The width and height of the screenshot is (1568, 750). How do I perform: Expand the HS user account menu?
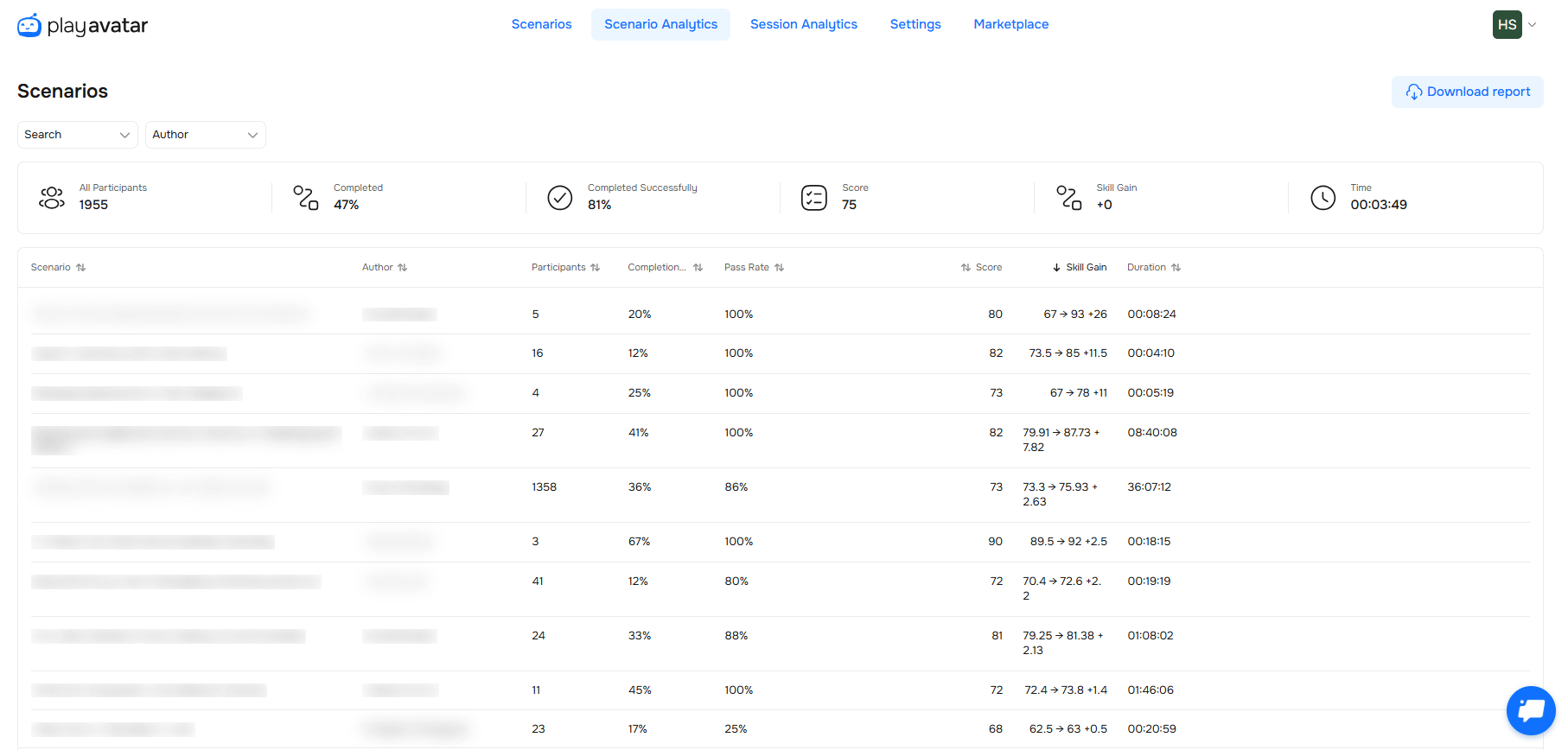point(1514,25)
